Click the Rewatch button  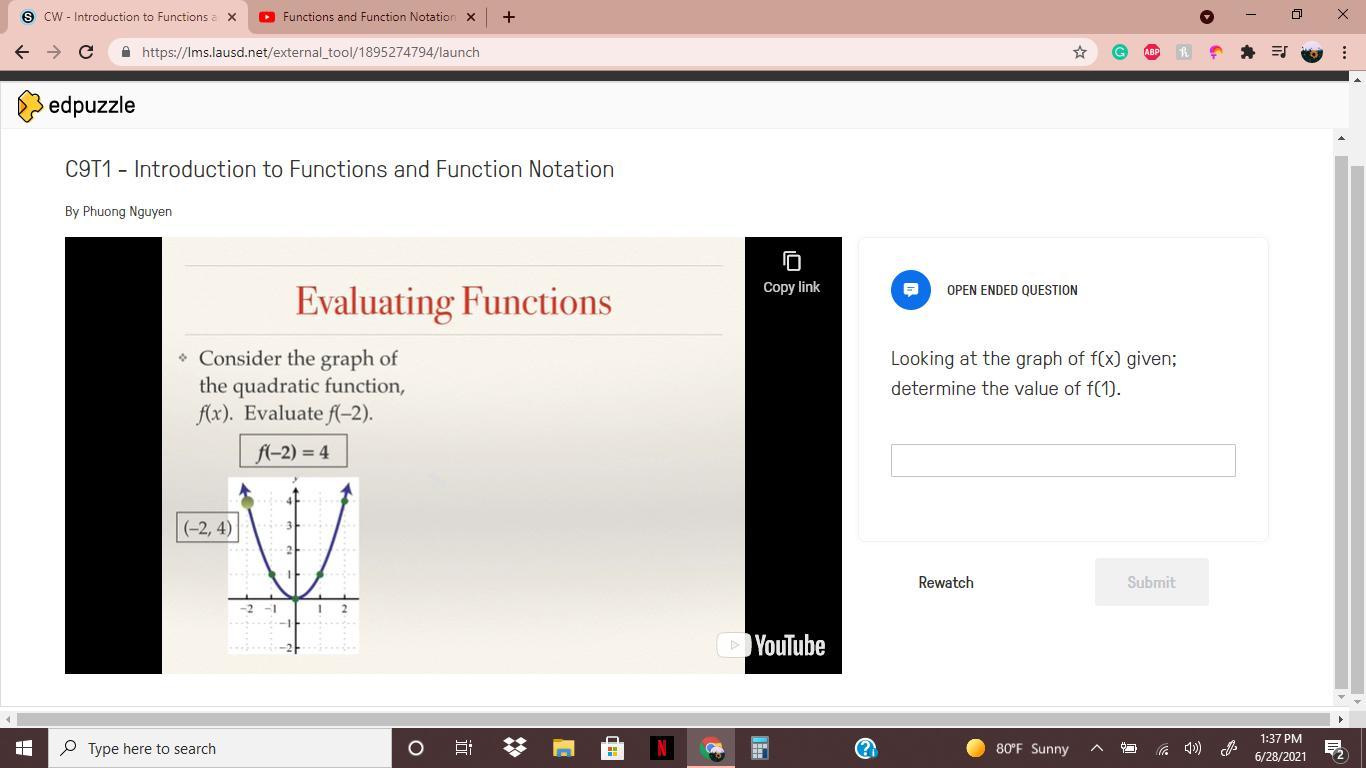coord(946,582)
